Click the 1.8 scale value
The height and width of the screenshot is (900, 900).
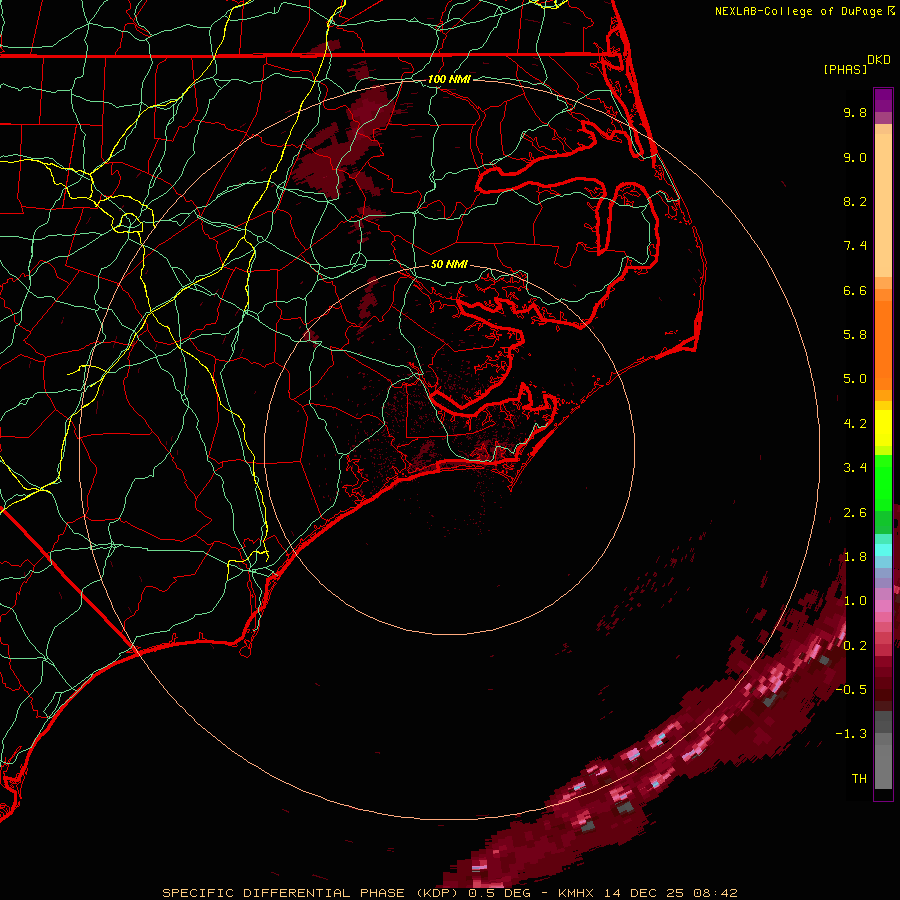(855, 557)
